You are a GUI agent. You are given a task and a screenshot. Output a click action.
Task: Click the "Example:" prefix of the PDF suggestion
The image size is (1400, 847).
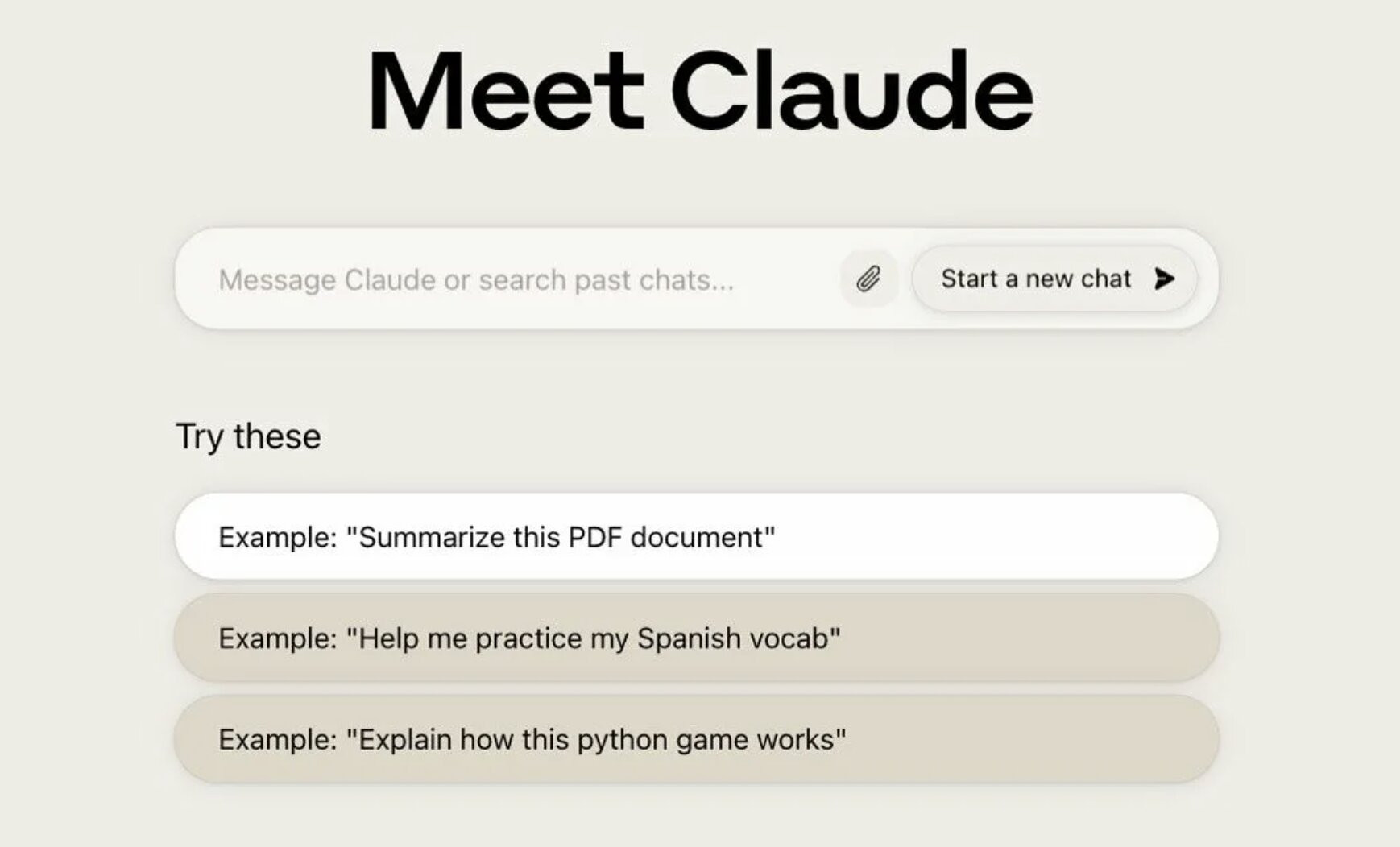(x=277, y=537)
